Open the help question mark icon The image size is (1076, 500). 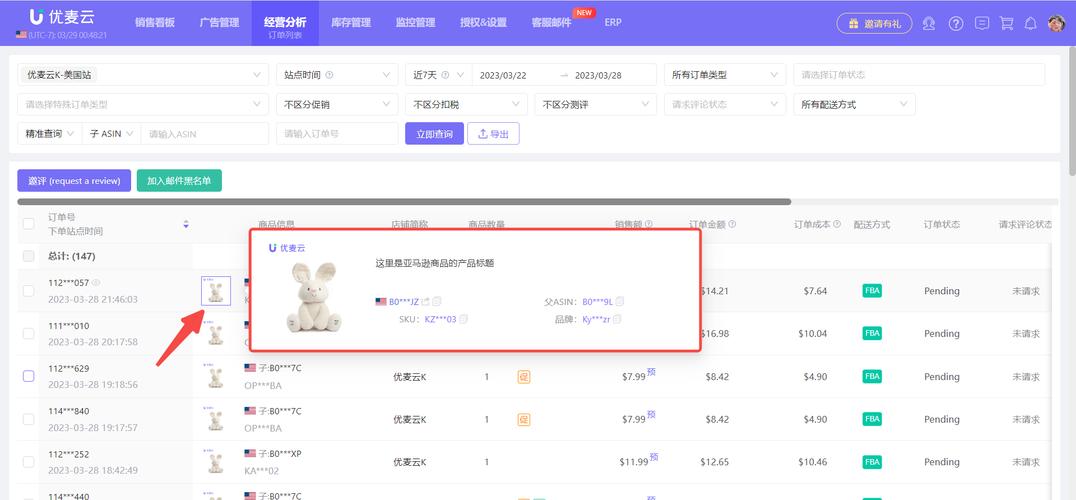click(x=956, y=23)
